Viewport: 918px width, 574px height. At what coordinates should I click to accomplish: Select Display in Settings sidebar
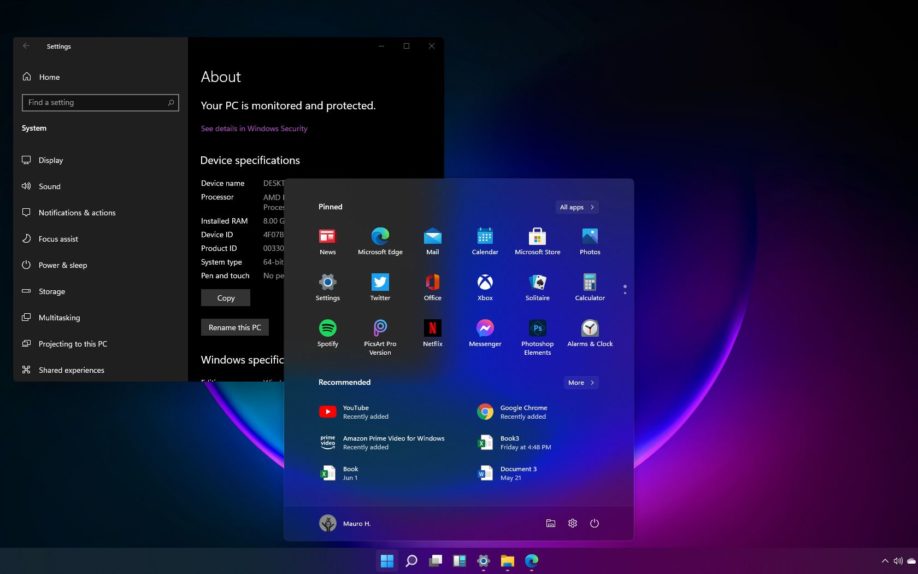tap(42, 160)
